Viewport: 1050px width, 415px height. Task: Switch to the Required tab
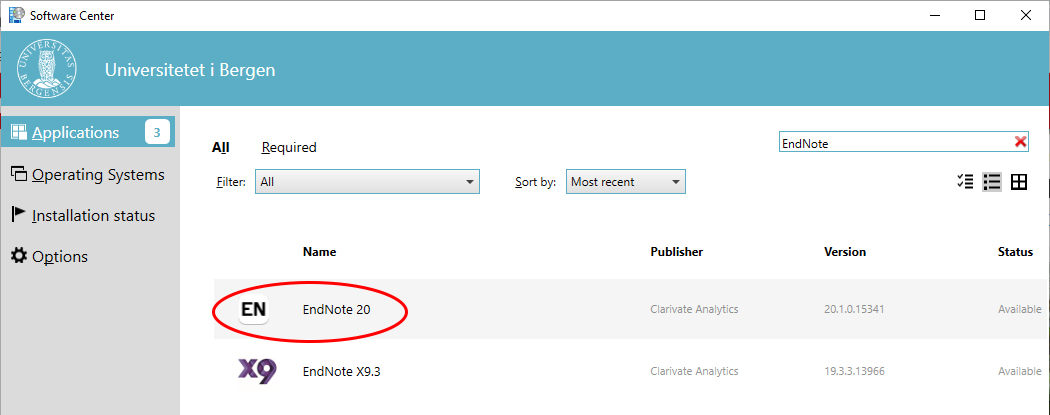tap(289, 147)
